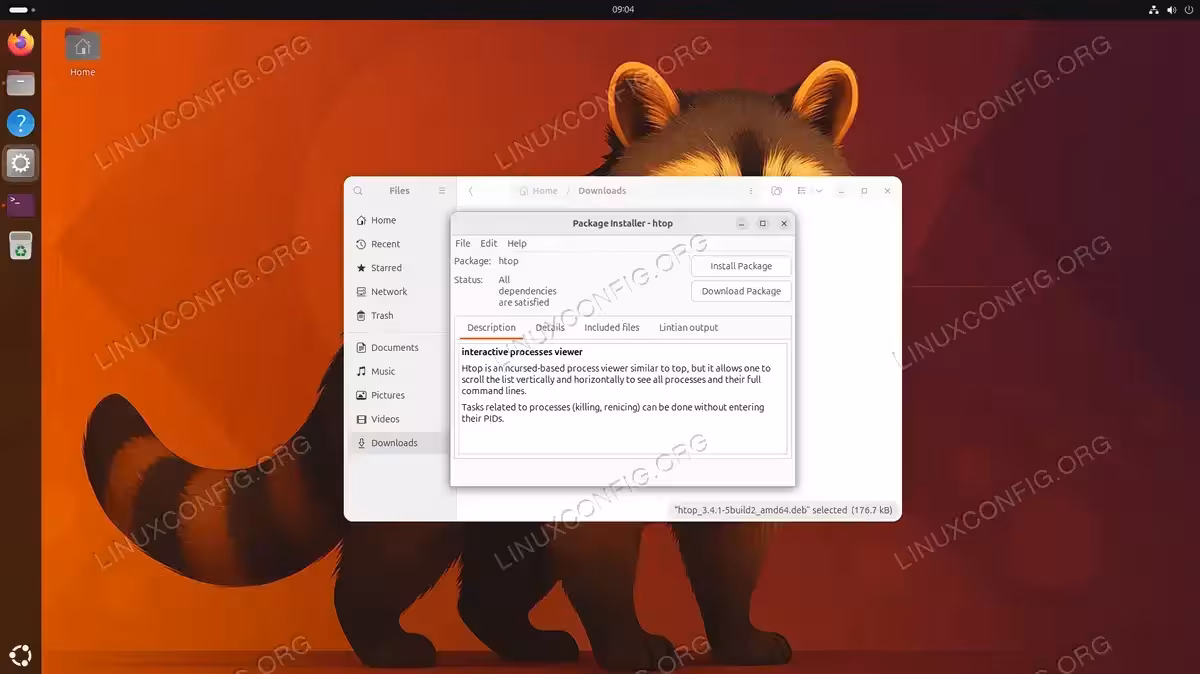Open the Help menu in Package Installer
Screen dimensions: 1200x674
click(x=517, y=244)
